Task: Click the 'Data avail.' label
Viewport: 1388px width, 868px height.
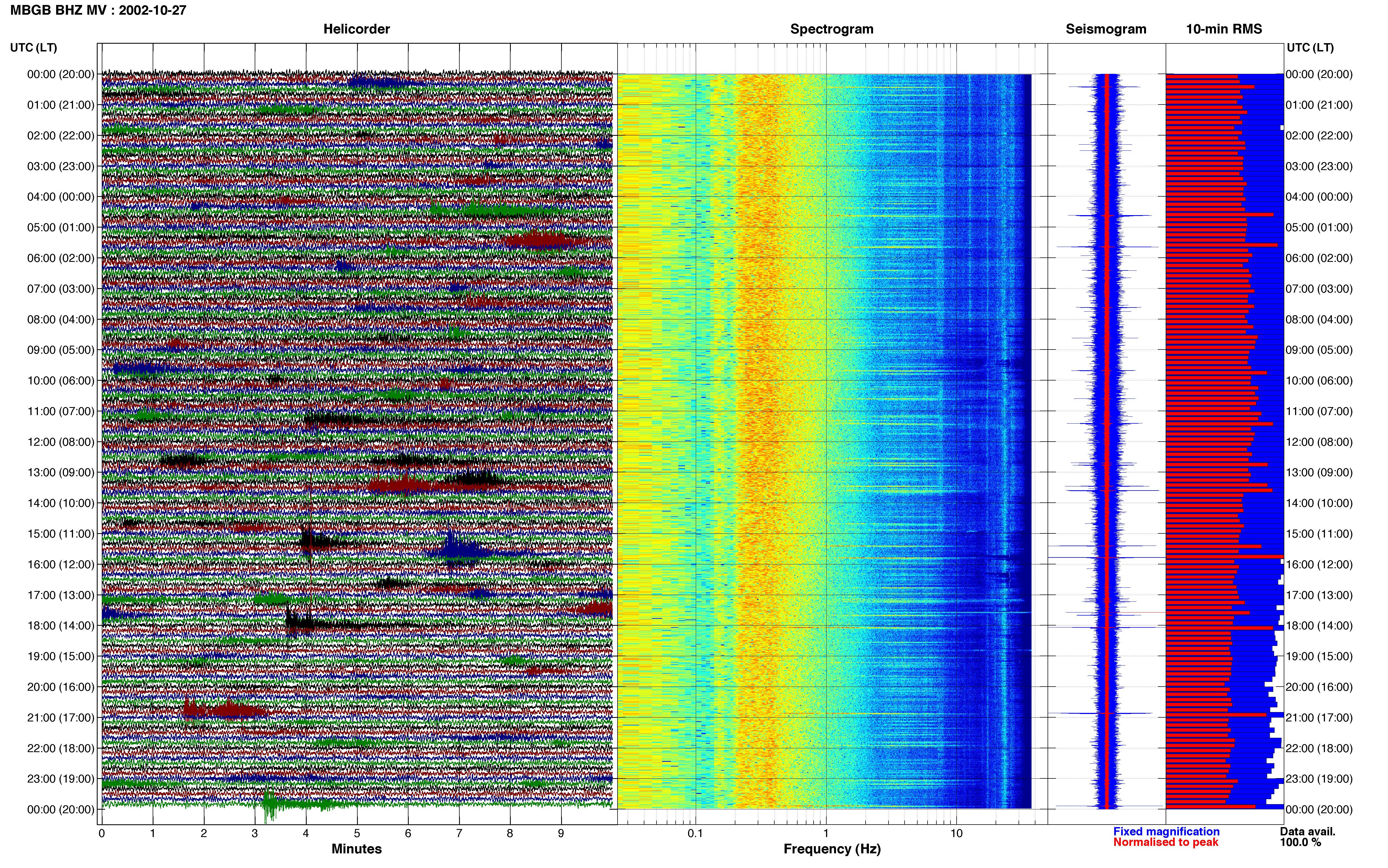Action: [1308, 831]
